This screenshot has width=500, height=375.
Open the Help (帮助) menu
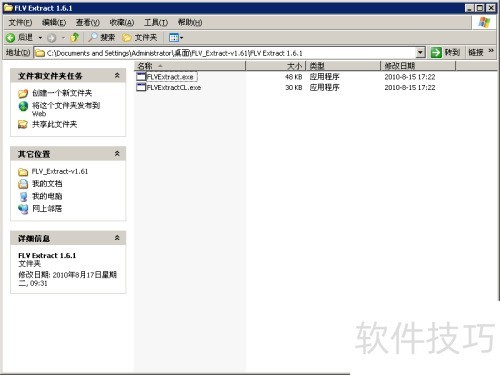pos(190,22)
